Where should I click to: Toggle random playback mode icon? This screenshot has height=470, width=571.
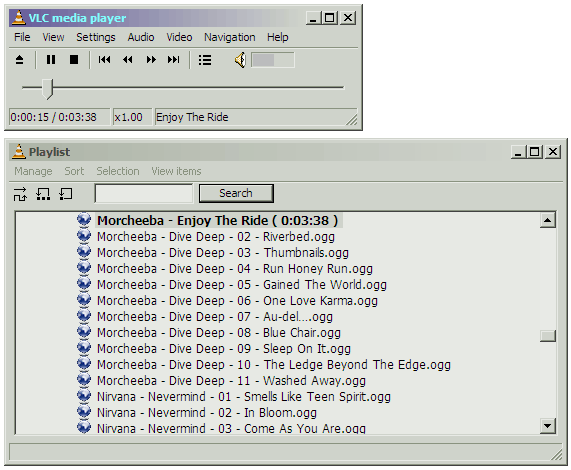point(20,194)
